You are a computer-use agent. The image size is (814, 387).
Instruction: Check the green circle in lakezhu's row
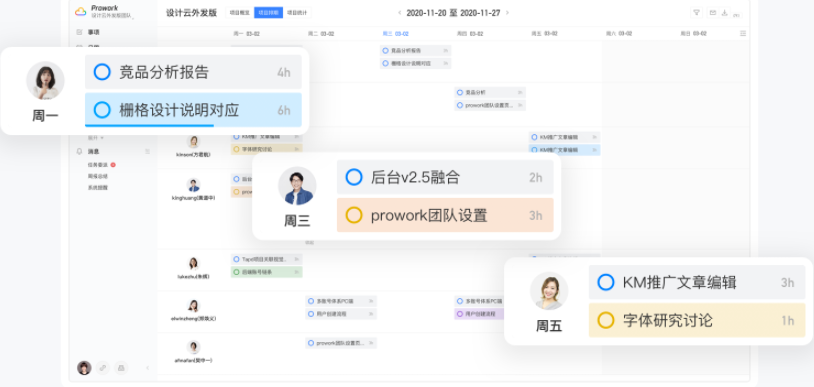[x=237, y=272]
